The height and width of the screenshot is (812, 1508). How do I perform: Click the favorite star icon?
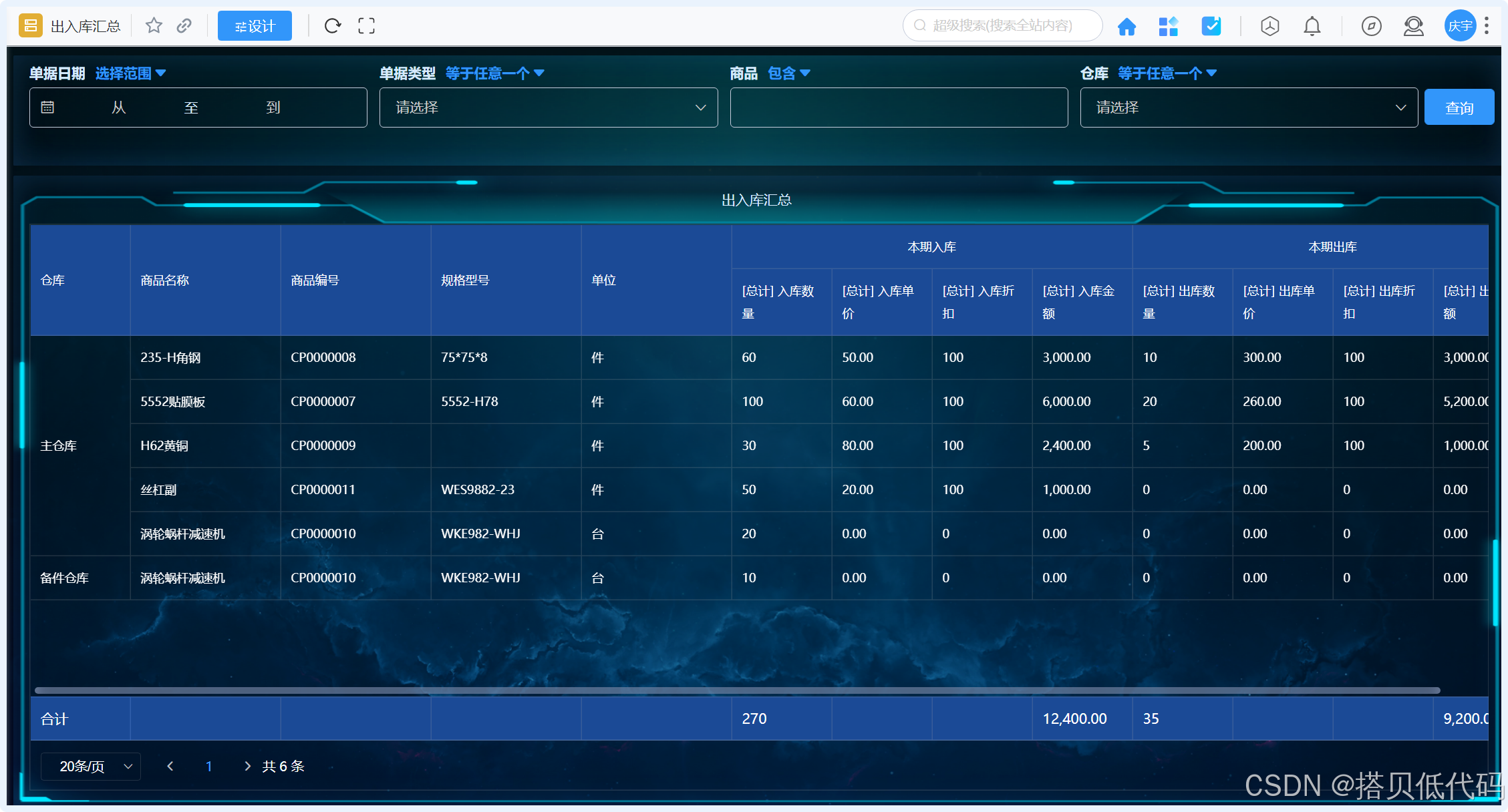(154, 25)
